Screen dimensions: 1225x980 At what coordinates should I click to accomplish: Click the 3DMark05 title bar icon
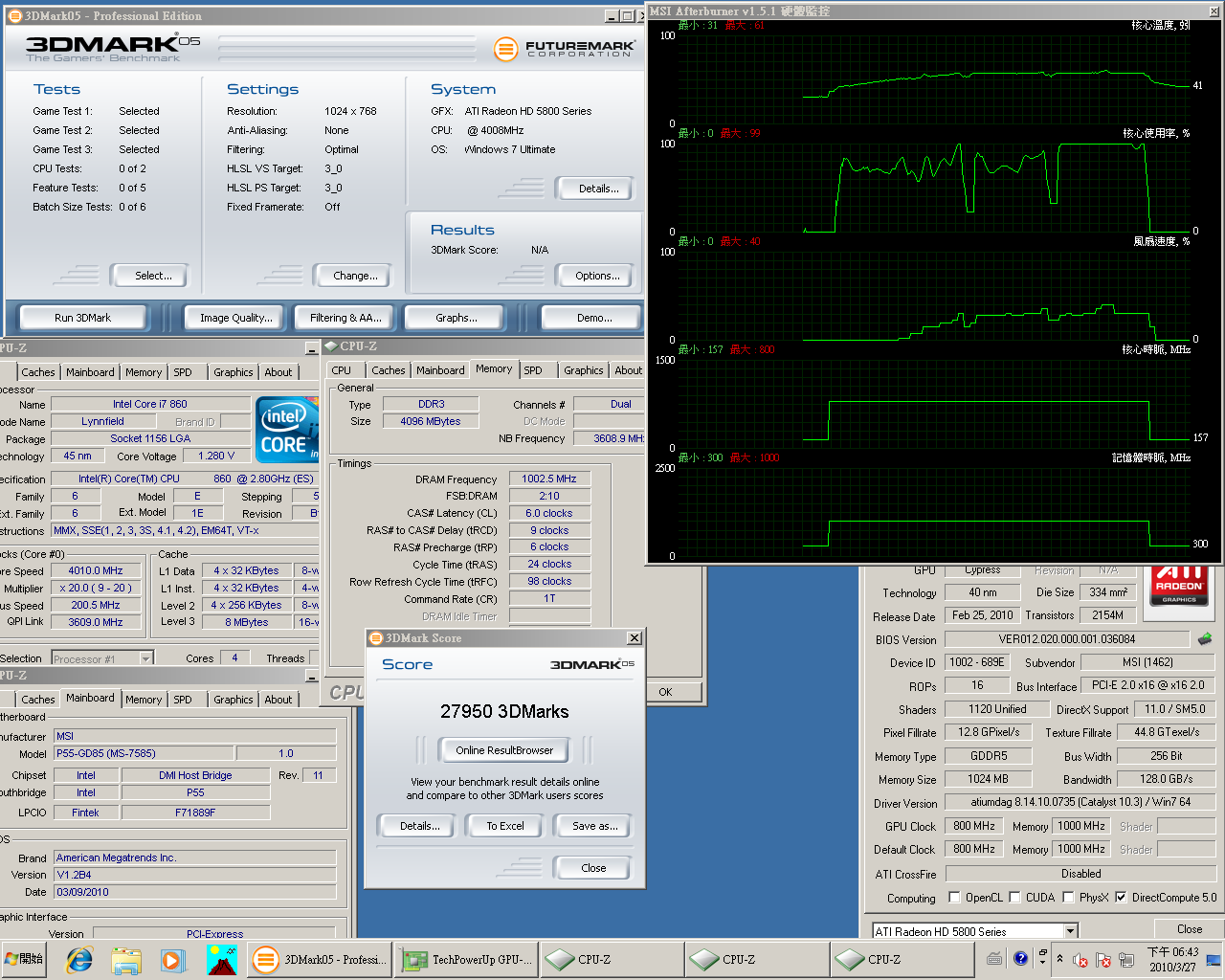pyautogui.click(x=15, y=15)
